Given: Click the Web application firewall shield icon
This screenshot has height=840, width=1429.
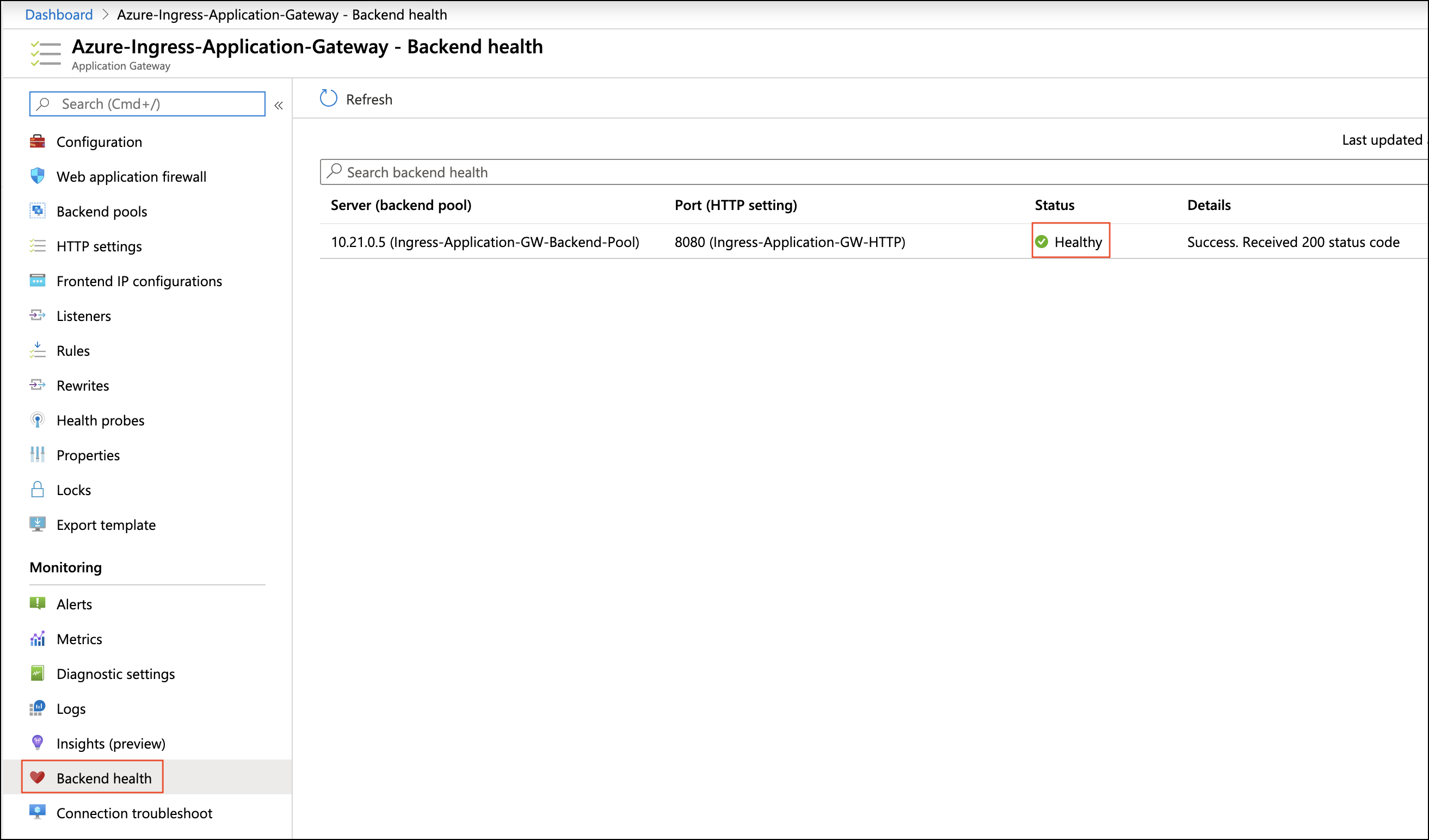Looking at the screenshot, I should click(38, 176).
